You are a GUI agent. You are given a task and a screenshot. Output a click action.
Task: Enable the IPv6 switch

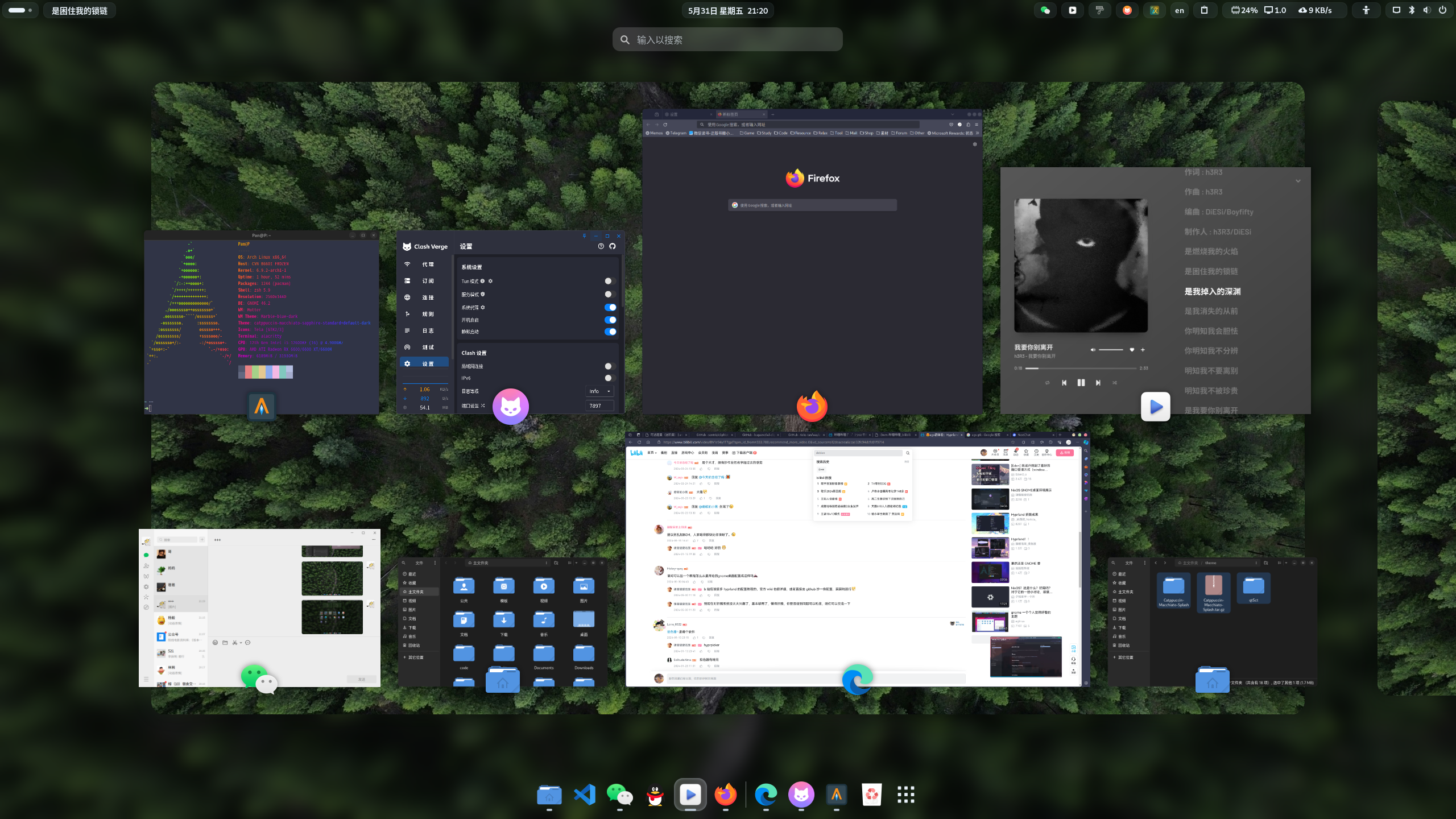(609, 378)
